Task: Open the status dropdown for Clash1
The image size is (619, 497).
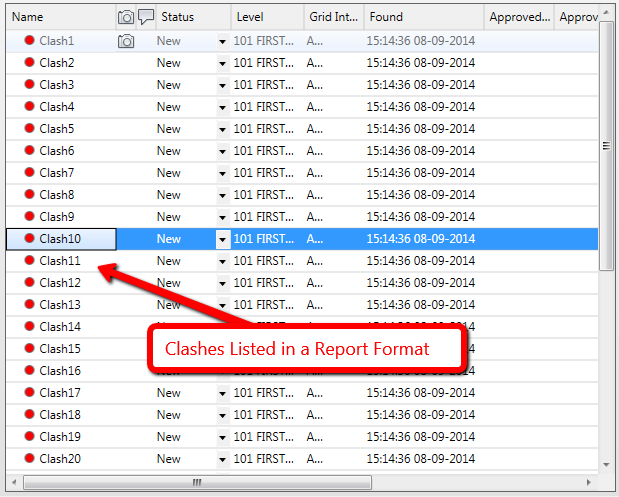Action: (x=223, y=41)
